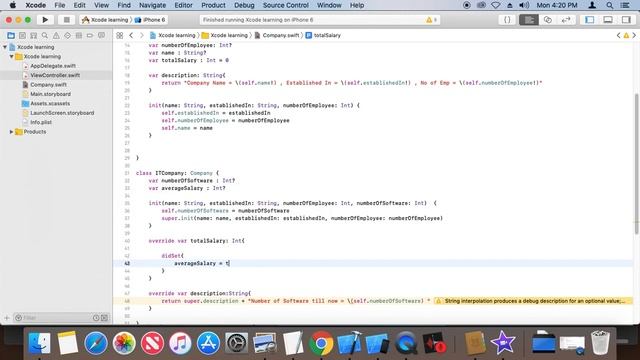Screen dimensions: 640x360
Task: Toggle recently modified files filter
Action: click(x=96, y=318)
